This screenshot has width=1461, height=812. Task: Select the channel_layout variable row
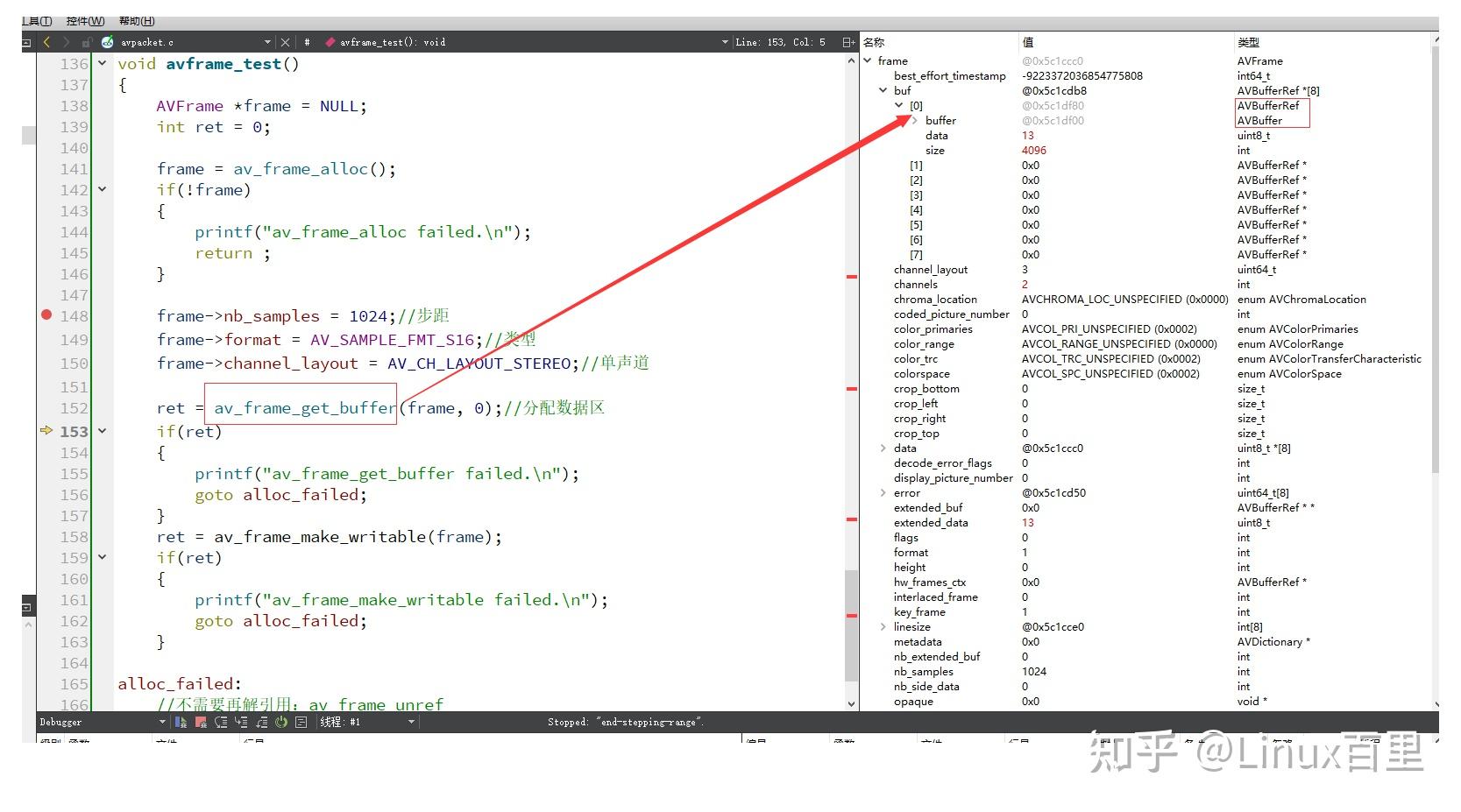(x=1145, y=270)
